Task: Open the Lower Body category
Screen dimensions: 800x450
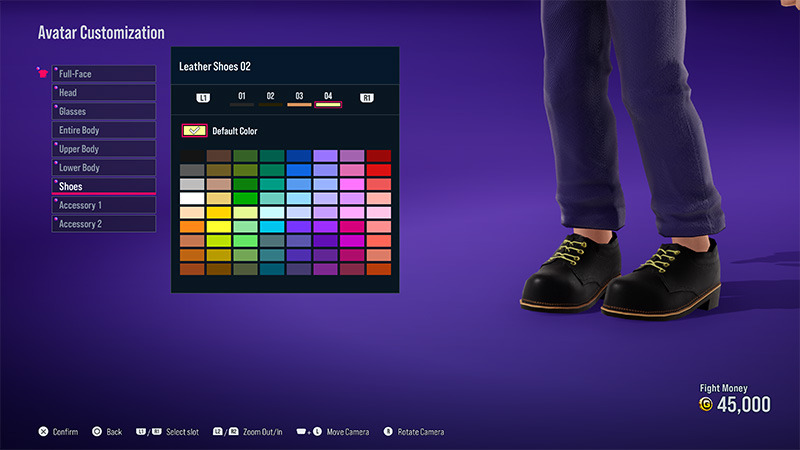Action: [104, 167]
